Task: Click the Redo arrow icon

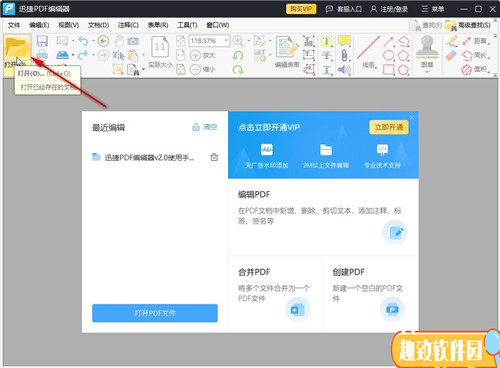Action: [83, 55]
